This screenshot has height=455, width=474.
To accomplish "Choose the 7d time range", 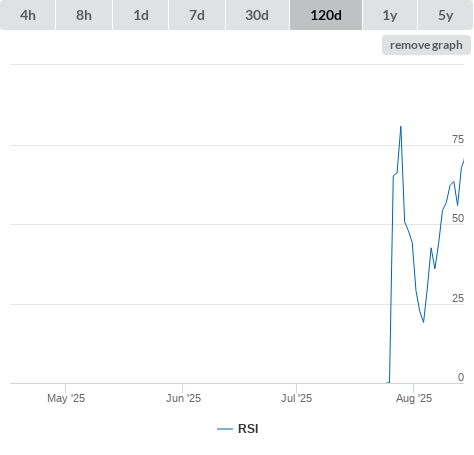I will (197, 15).
